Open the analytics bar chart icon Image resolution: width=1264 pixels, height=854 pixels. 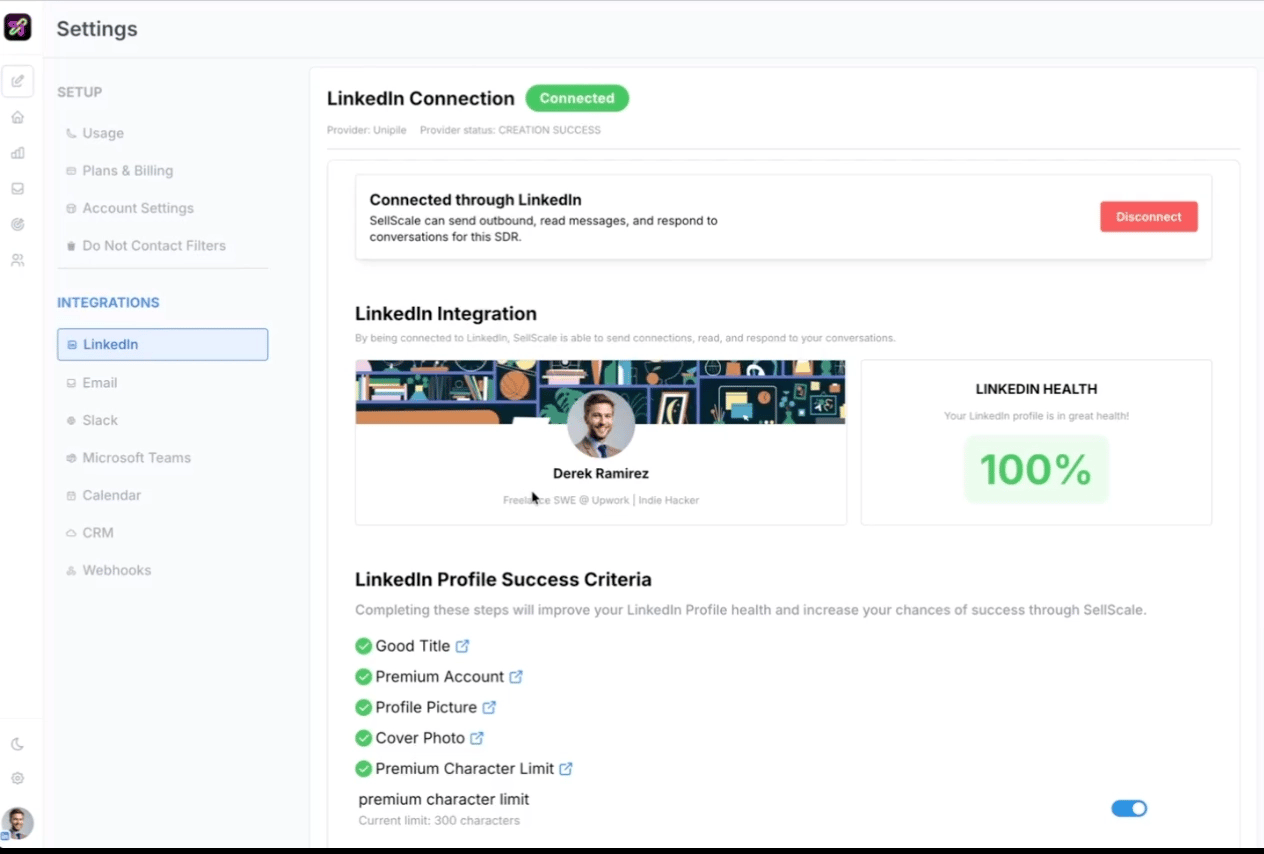click(x=17, y=153)
